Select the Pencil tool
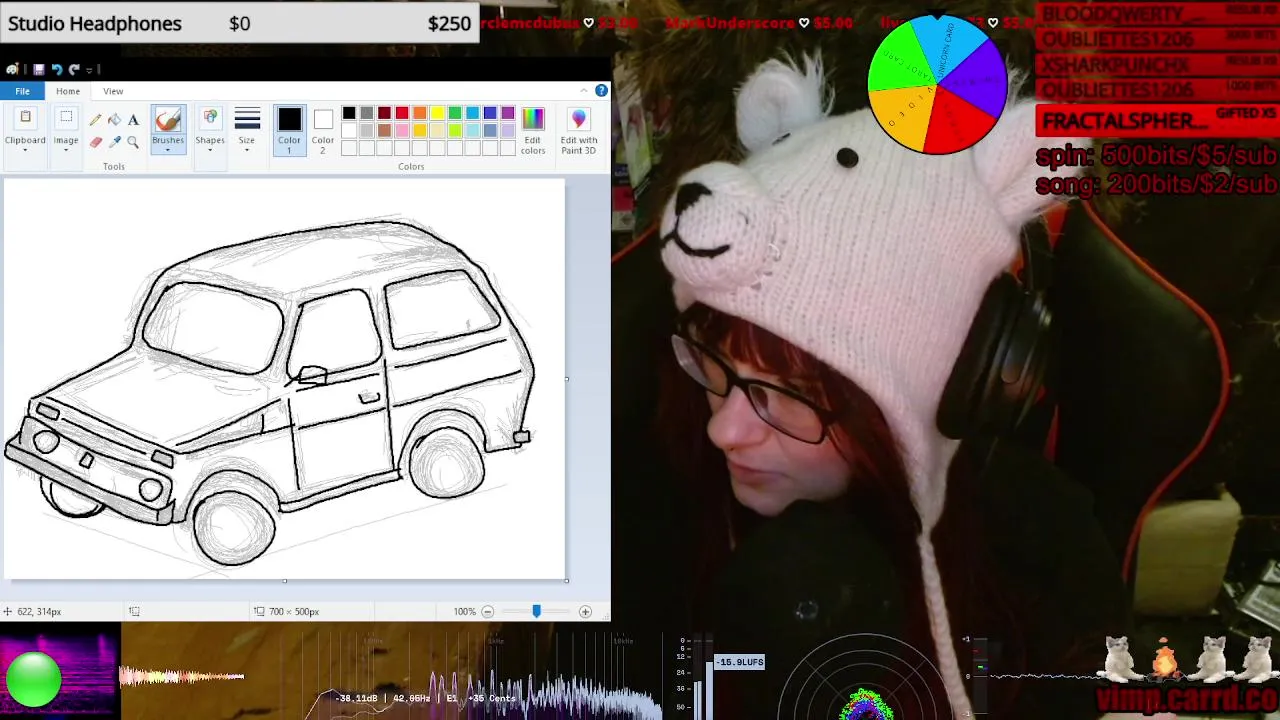The width and height of the screenshot is (1280, 720). (96, 120)
